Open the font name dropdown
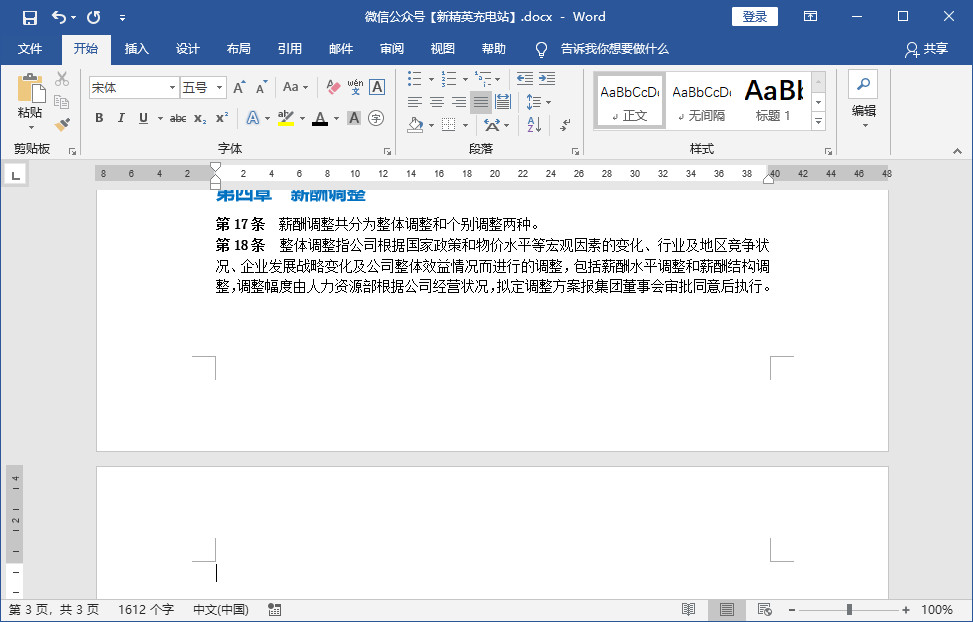This screenshot has width=973, height=622. click(172, 87)
